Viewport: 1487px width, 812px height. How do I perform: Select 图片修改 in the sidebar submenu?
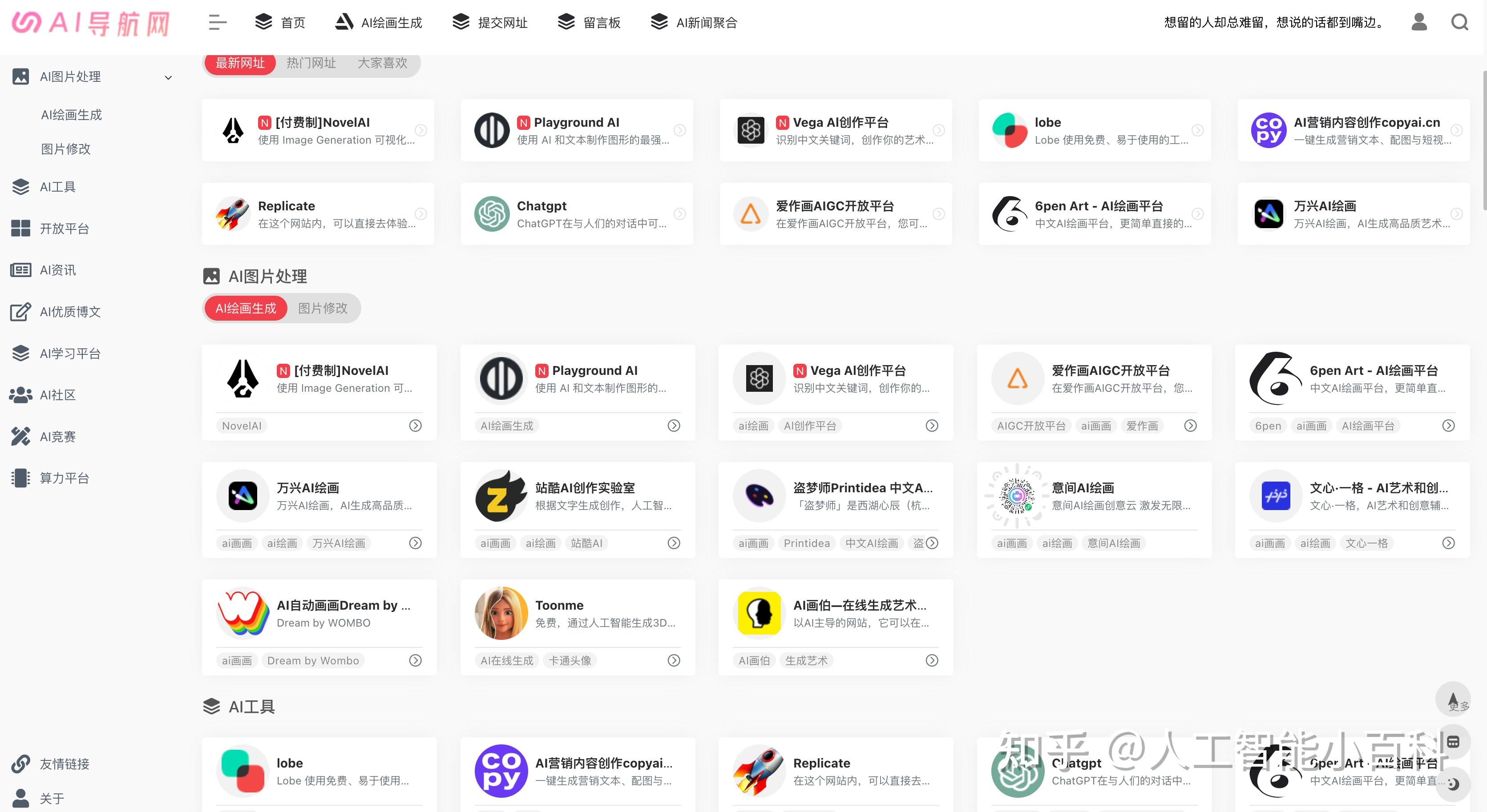pyautogui.click(x=66, y=149)
